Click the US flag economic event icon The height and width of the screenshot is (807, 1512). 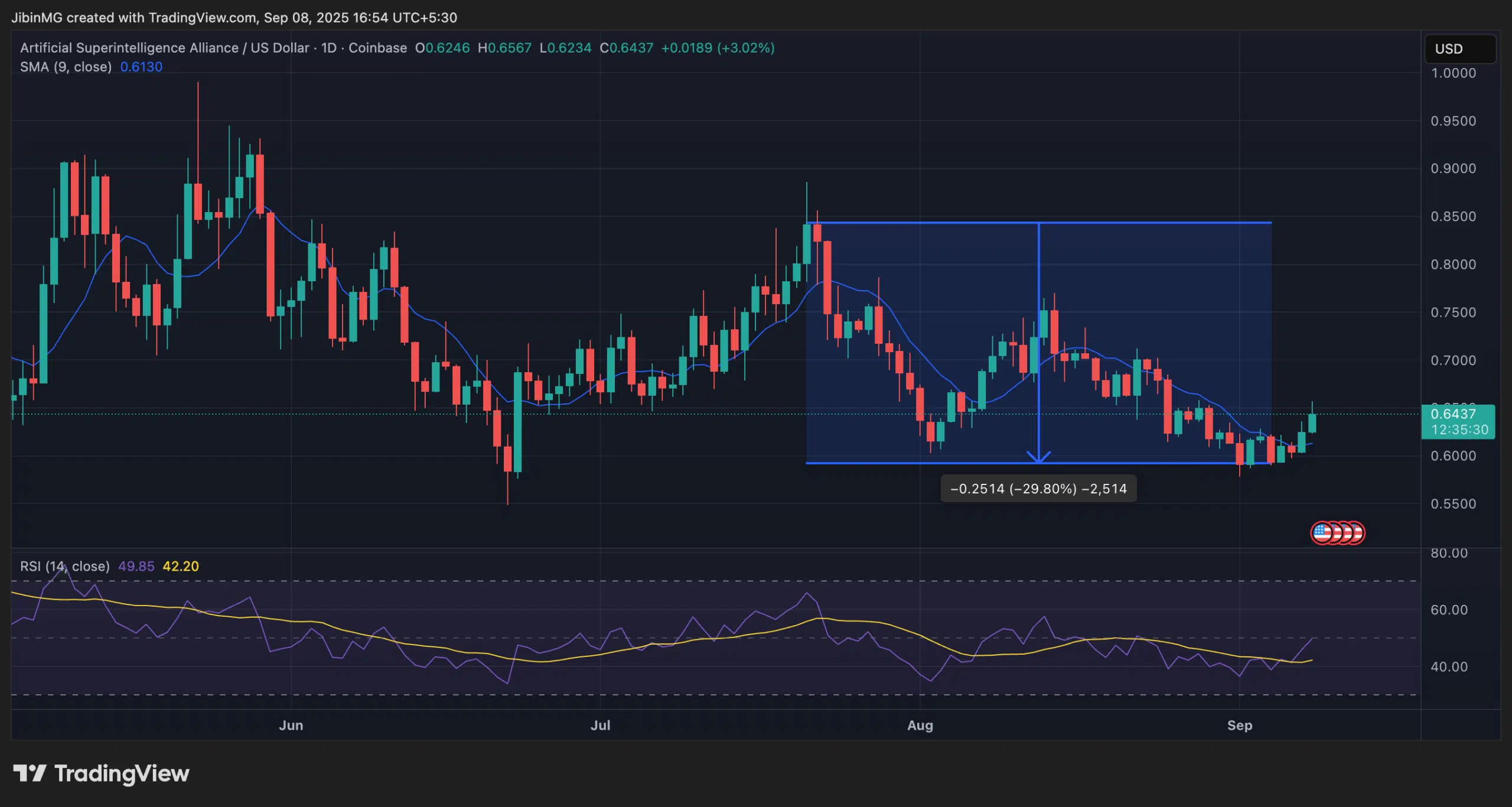(1322, 533)
